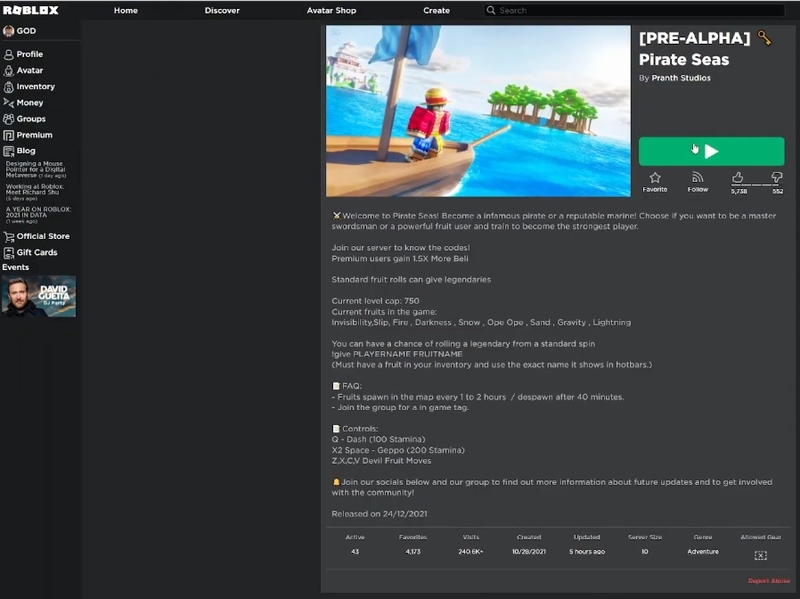800x599 pixels.
Task: Open the Create tab
Action: [x=436, y=10]
